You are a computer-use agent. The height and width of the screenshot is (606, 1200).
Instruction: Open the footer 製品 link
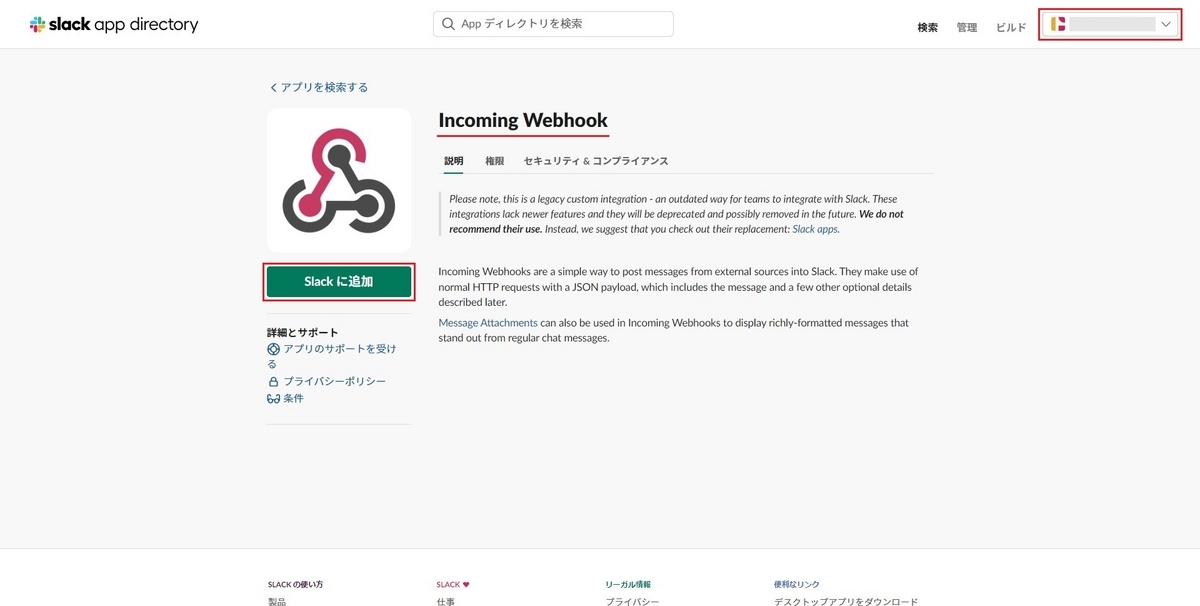tap(277, 601)
